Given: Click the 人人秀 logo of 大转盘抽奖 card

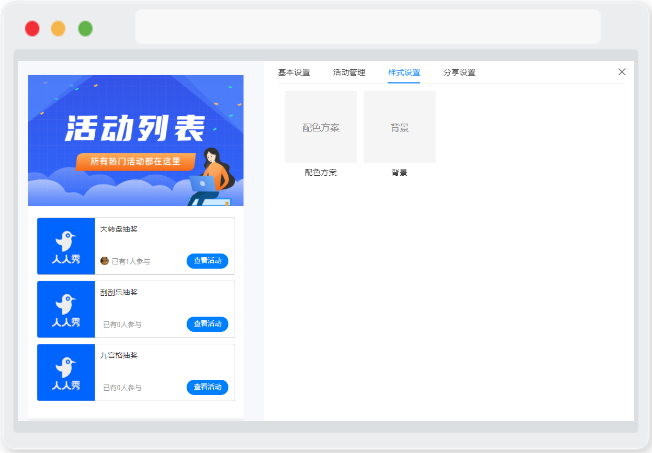Looking at the screenshot, I should (x=66, y=246).
